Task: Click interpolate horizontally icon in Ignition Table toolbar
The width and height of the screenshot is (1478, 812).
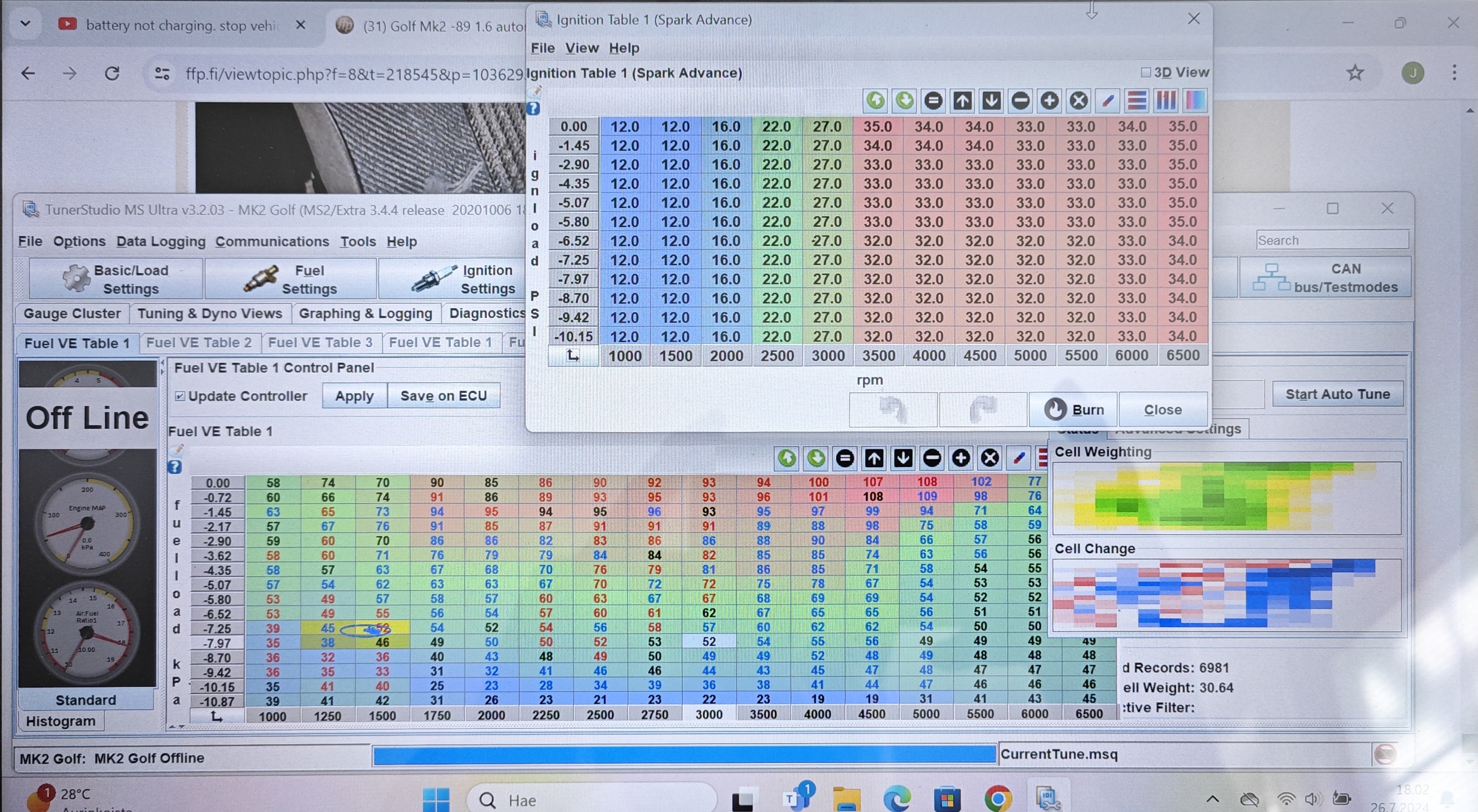Action: [x=1137, y=101]
